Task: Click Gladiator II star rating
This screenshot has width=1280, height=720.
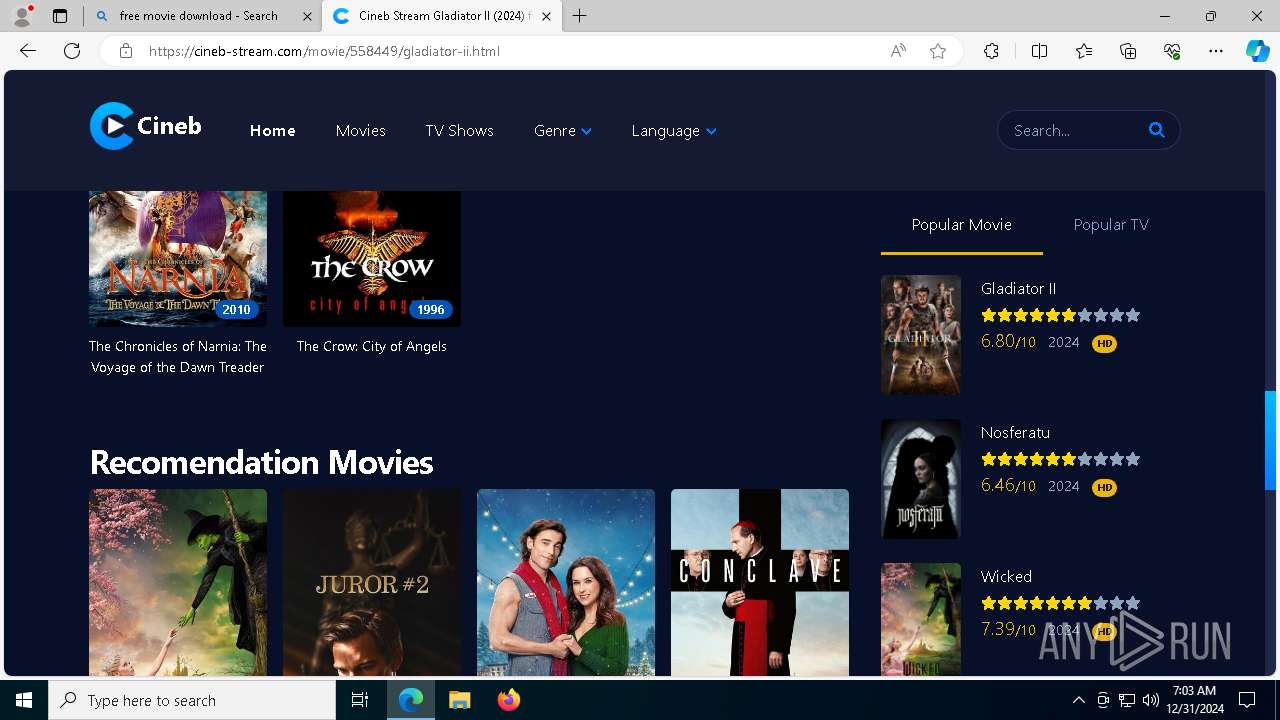Action: (x=1060, y=315)
